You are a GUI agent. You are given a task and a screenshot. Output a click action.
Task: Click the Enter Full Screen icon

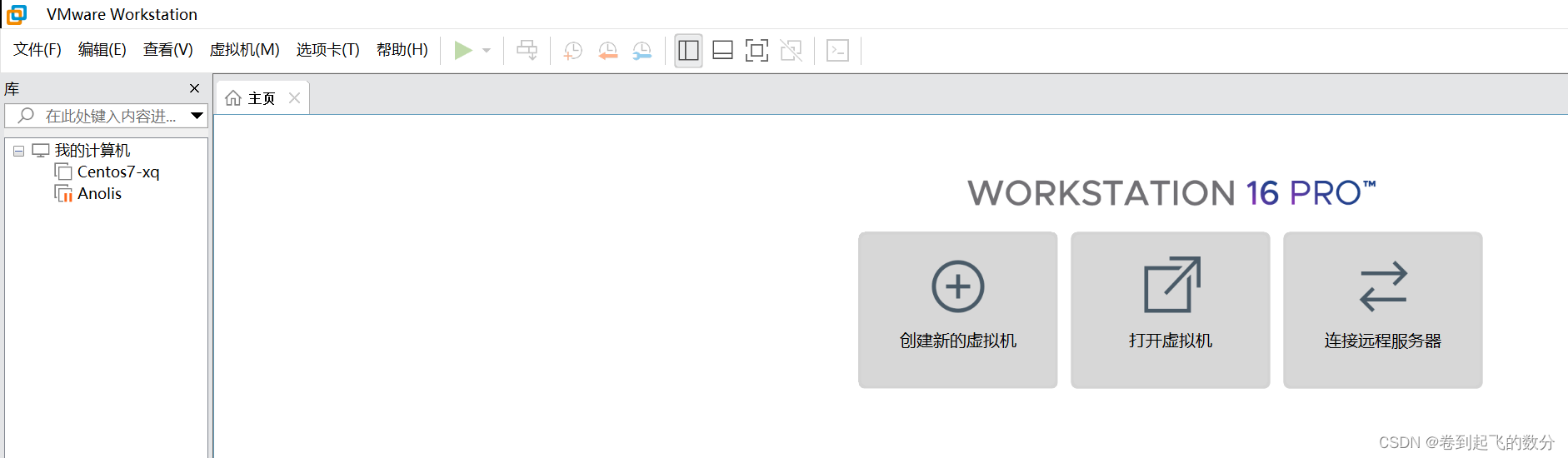[x=757, y=51]
